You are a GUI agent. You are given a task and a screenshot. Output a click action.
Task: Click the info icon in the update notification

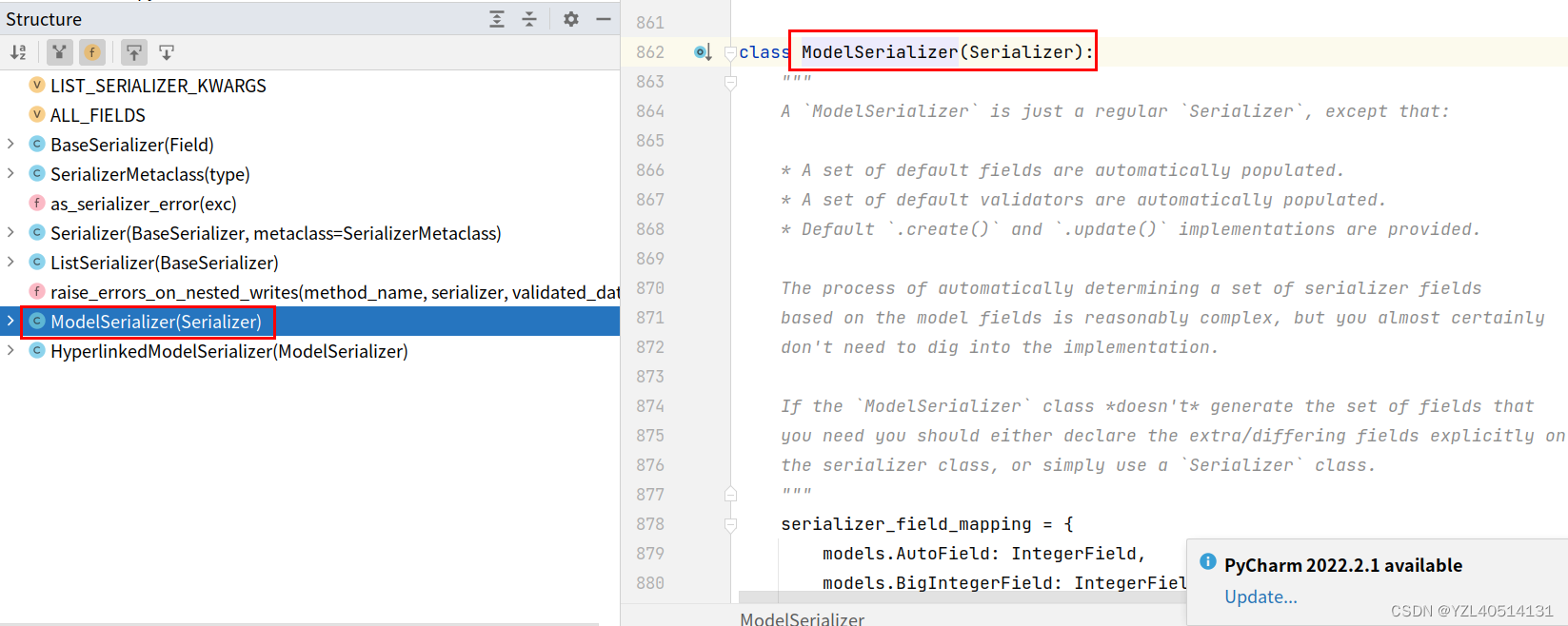(1208, 561)
